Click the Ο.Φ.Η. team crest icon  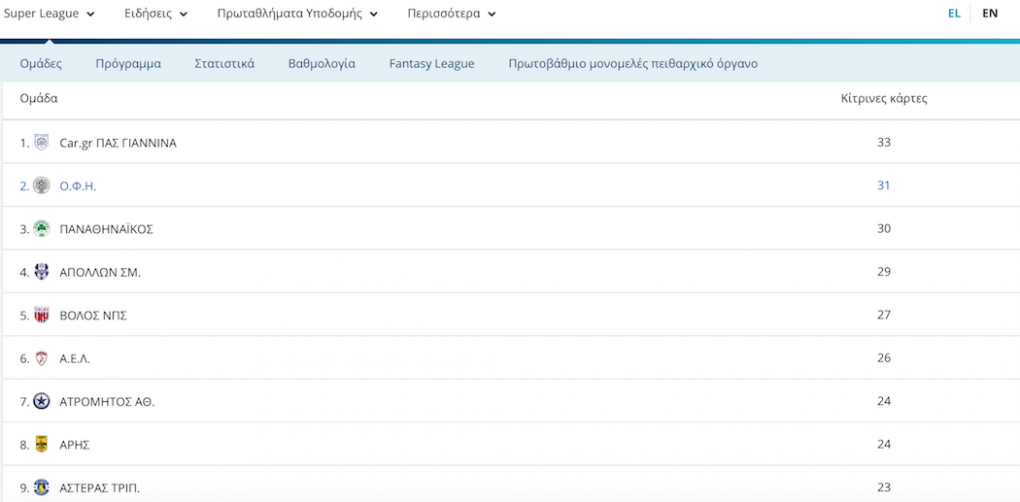[x=42, y=185]
